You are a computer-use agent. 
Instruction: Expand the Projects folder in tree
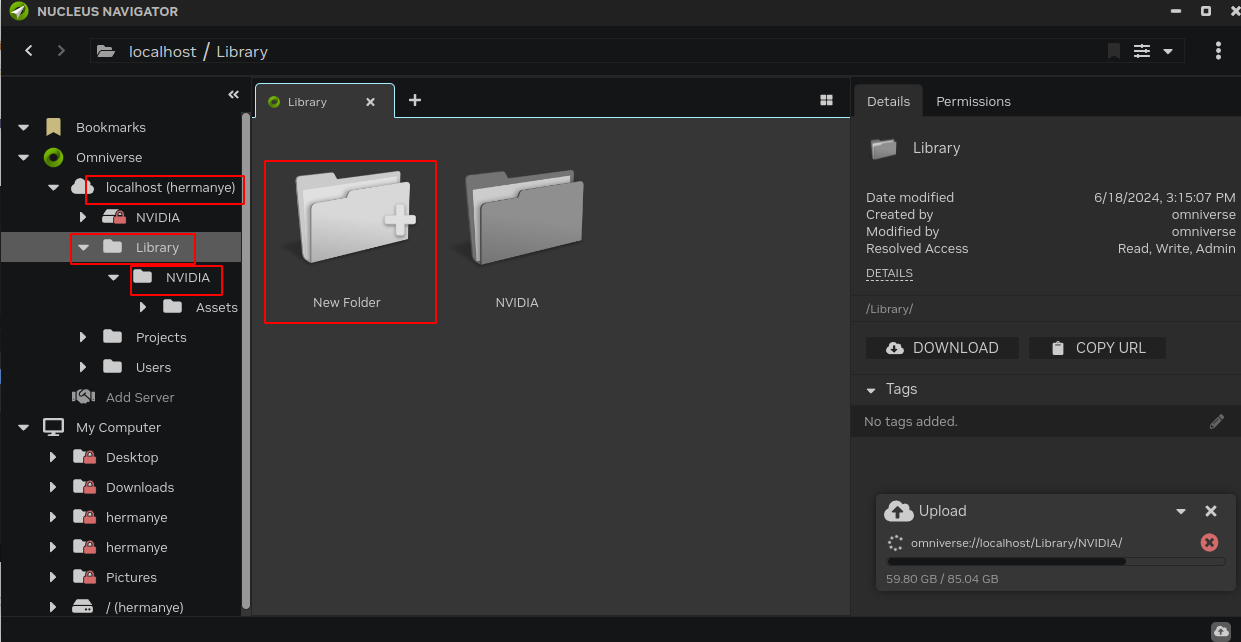coord(83,337)
